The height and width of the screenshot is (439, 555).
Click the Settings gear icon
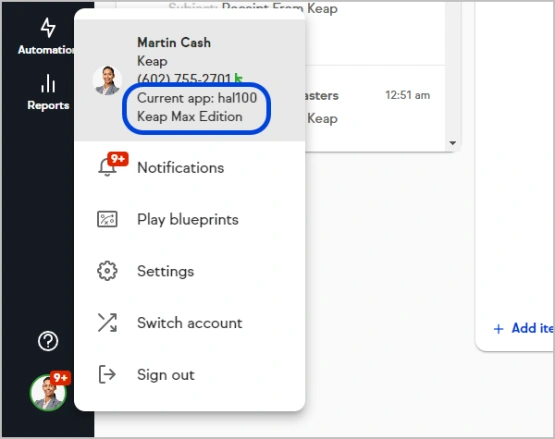pos(107,271)
